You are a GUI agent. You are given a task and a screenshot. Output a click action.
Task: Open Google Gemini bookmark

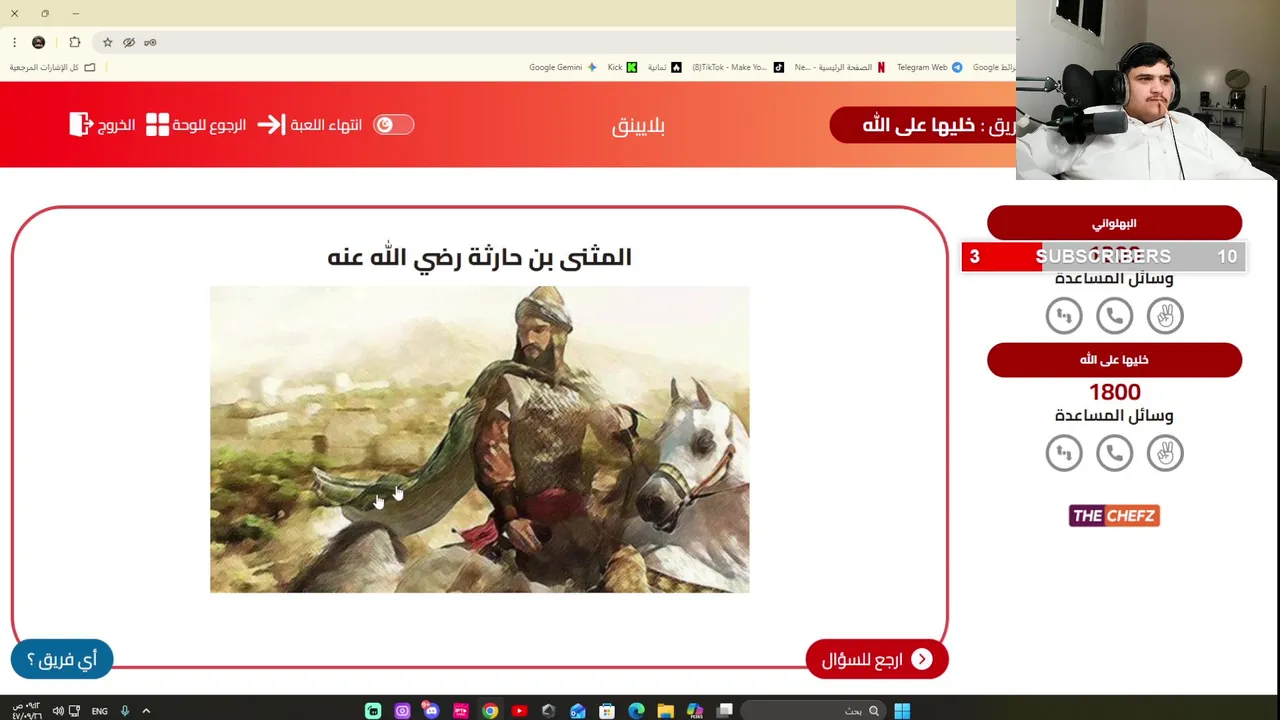click(563, 67)
